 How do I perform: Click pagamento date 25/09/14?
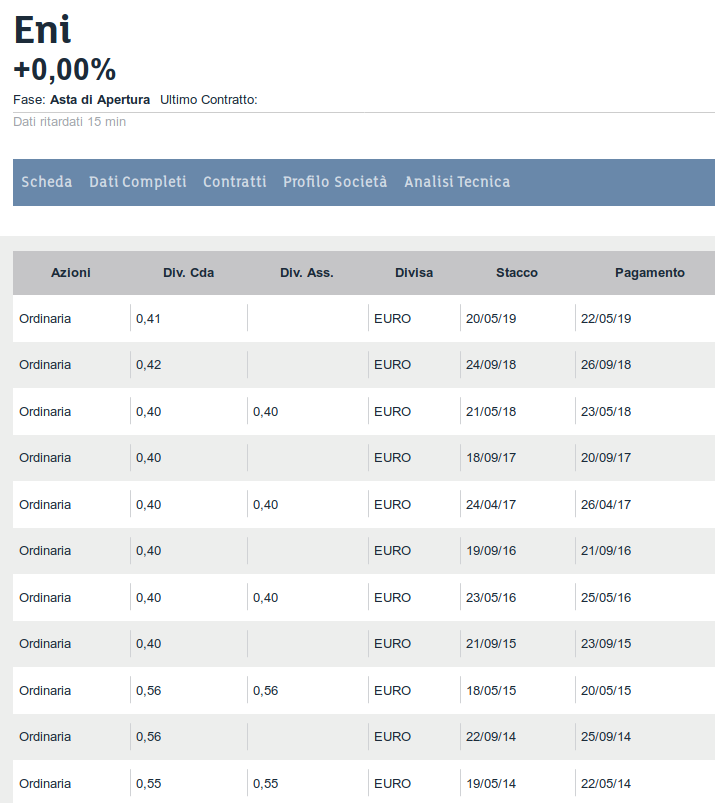(x=606, y=737)
